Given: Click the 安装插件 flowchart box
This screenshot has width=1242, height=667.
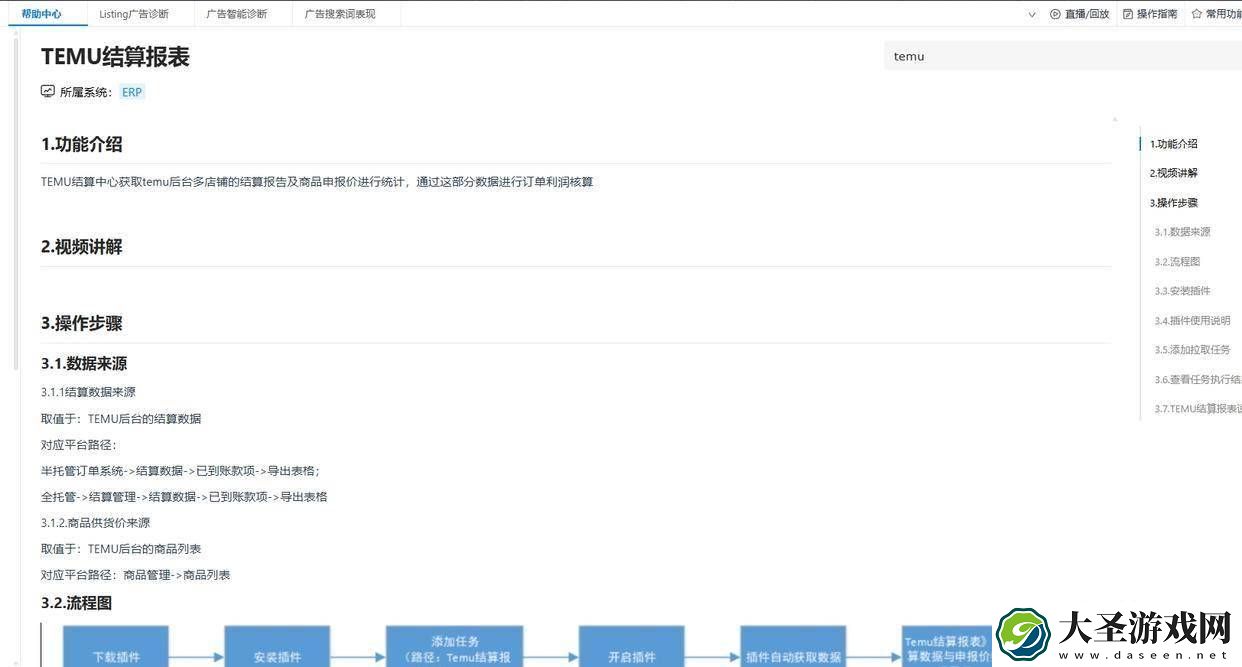Looking at the screenshot, I should [277, 646].
